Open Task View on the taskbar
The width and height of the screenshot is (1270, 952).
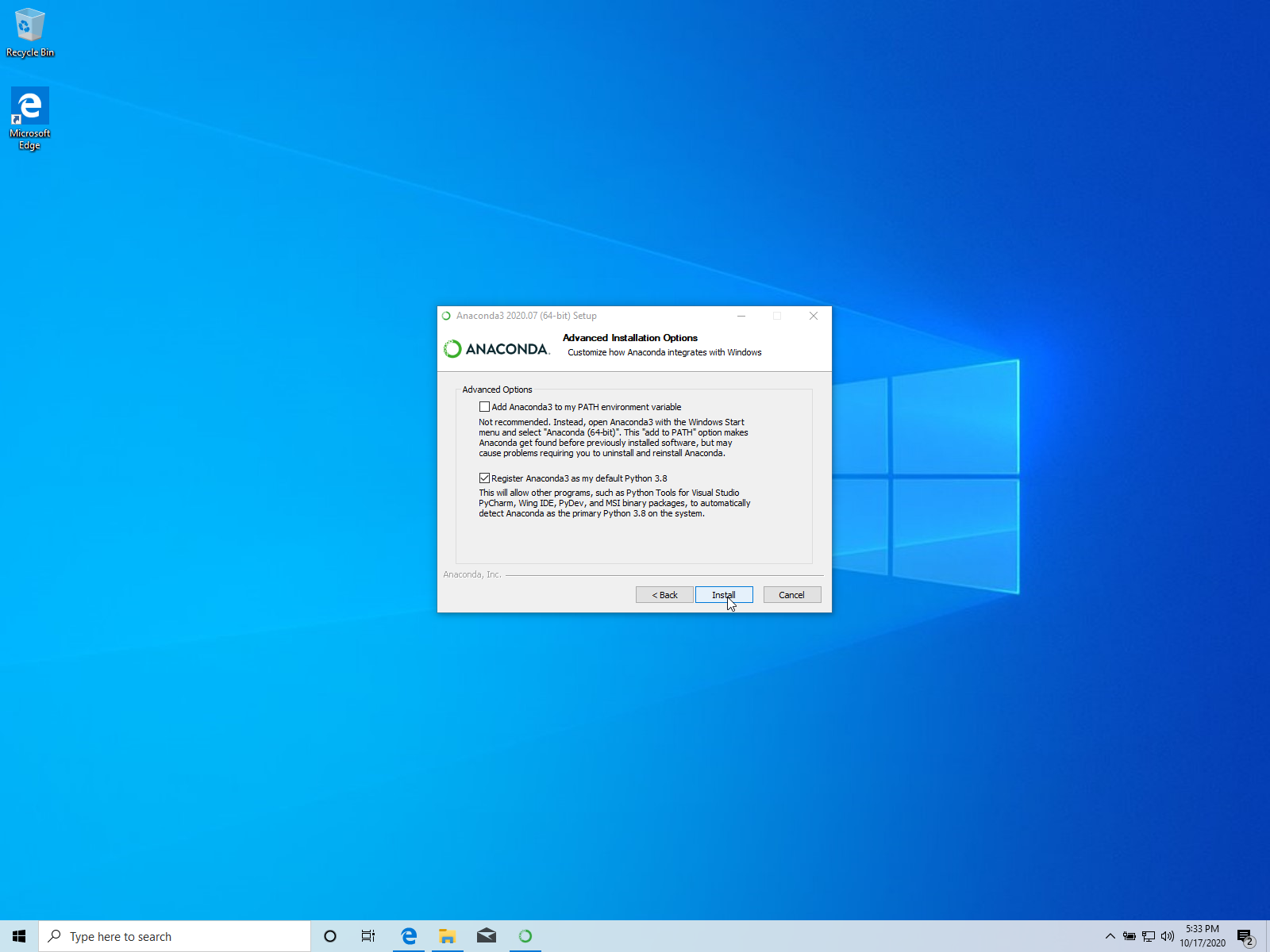368,936
